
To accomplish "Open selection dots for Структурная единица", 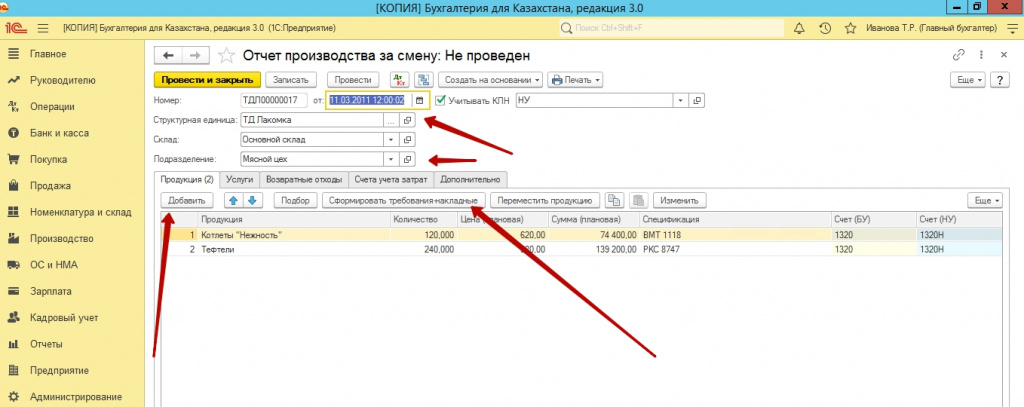I will coord(391,120).
